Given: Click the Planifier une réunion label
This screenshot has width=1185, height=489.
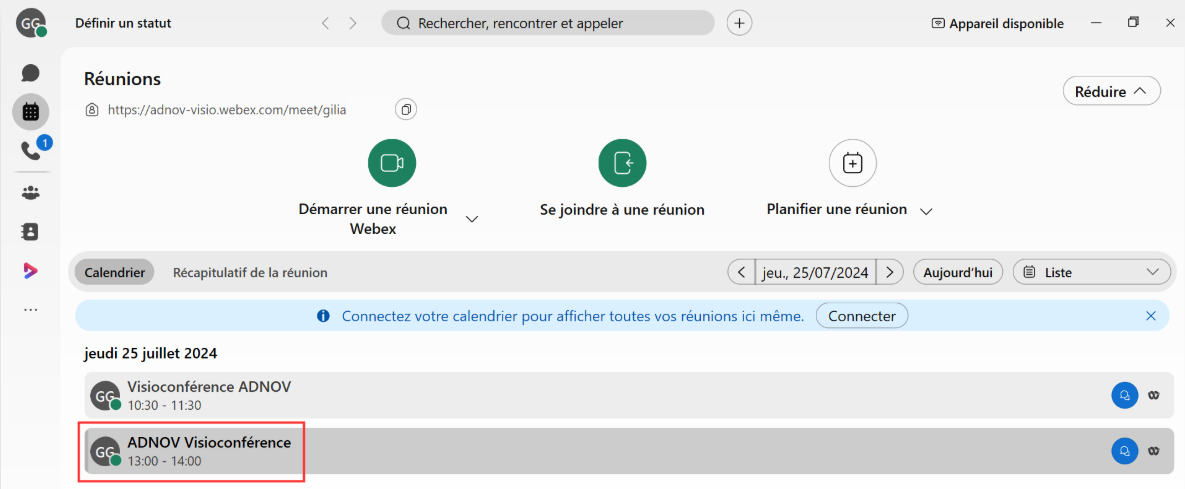Looking at the screenshot, I should click(x=837, y=209).
